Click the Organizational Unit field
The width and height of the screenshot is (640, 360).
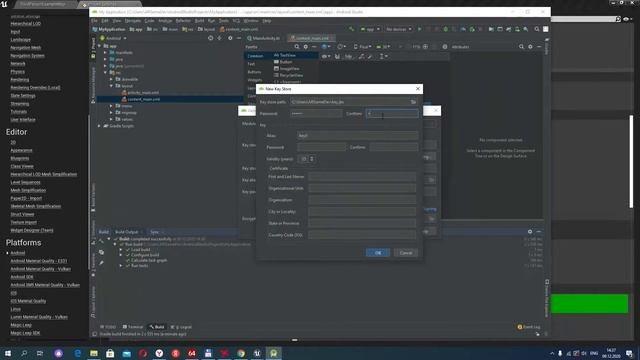(362, 188)
